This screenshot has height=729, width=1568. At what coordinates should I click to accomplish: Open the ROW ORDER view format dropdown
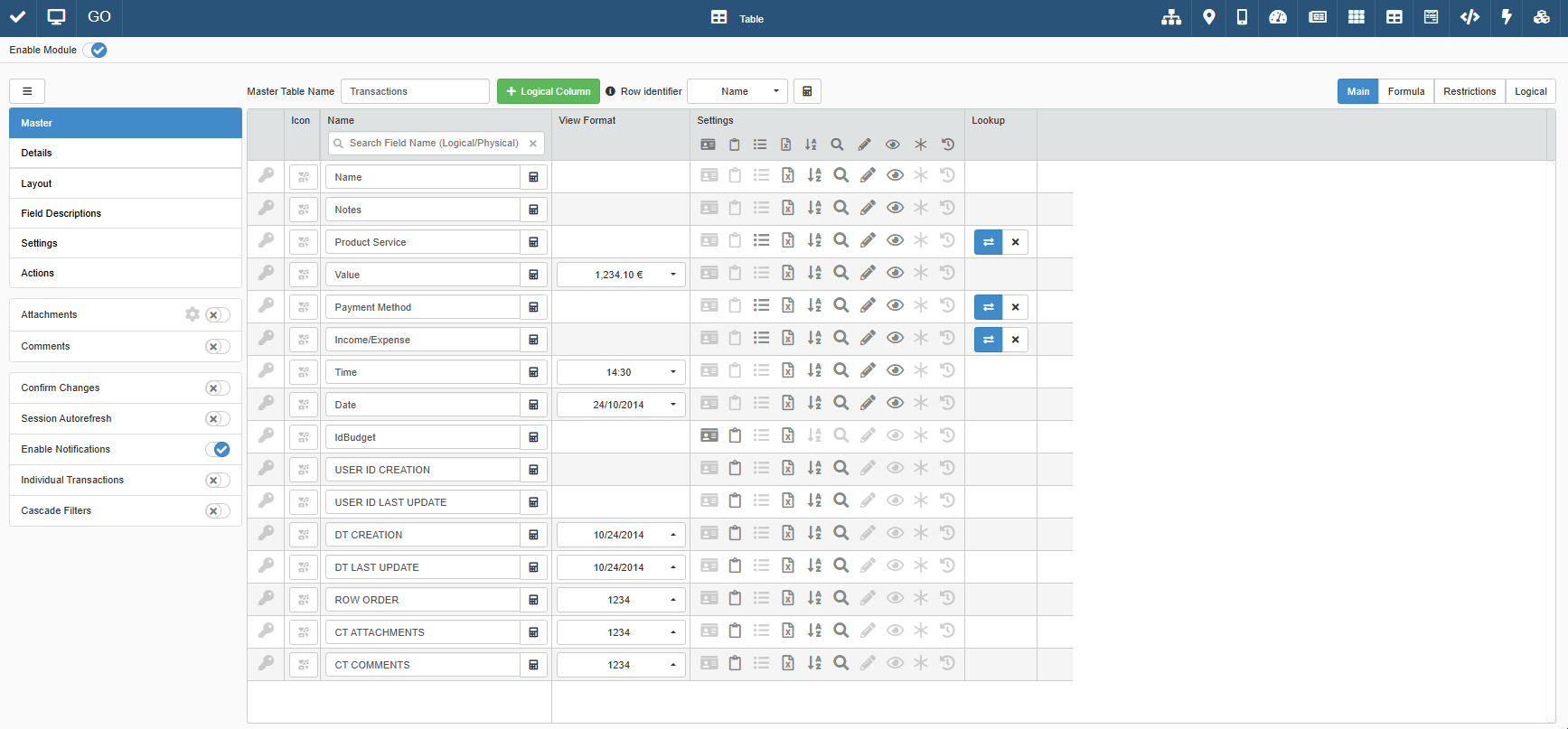(621, 600)
